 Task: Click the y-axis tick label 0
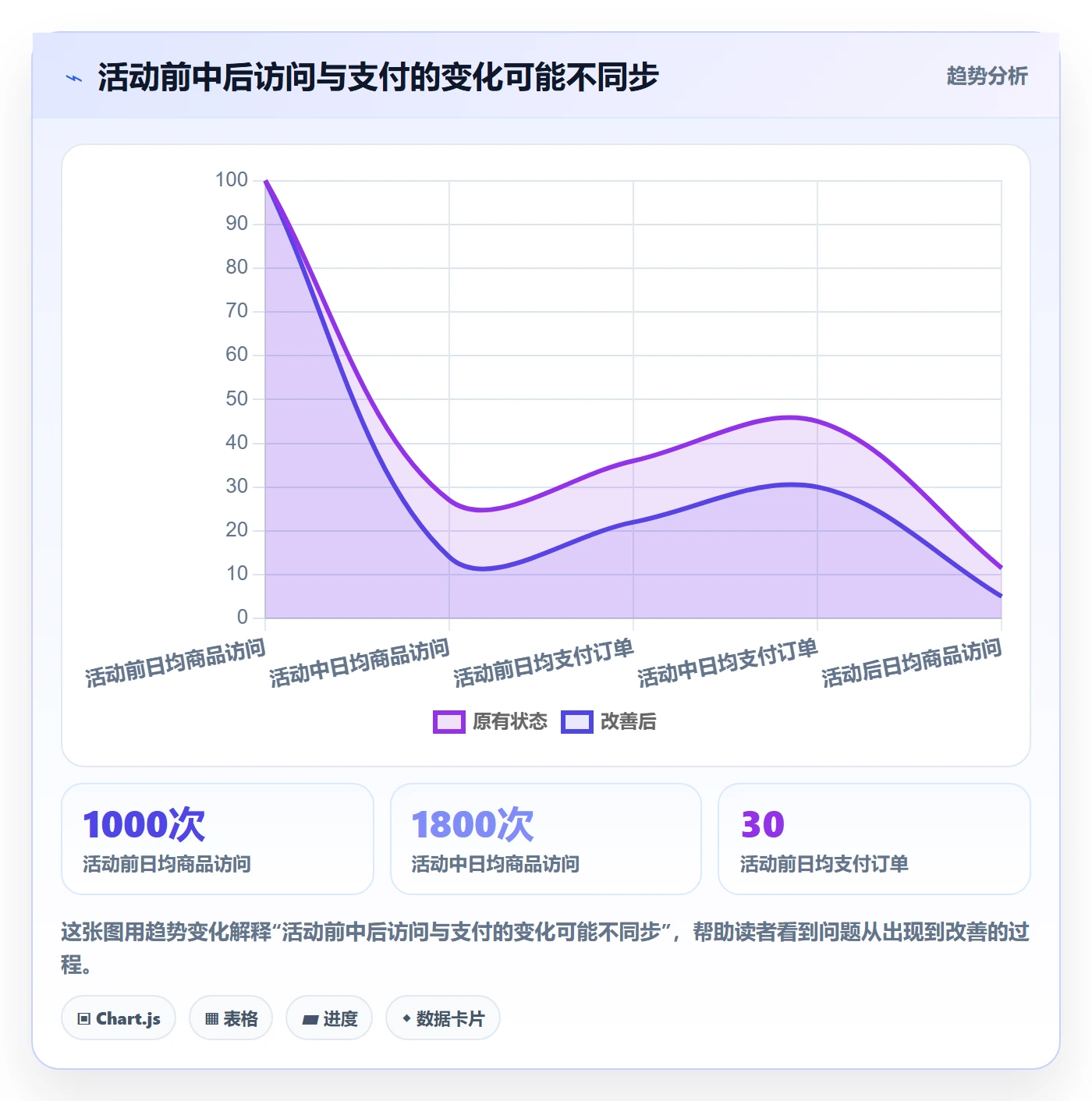243,618
